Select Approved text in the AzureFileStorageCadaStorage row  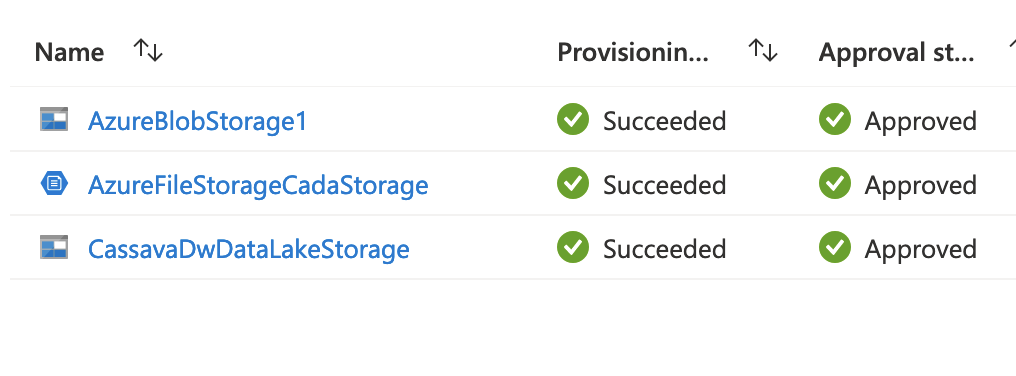pyautogui.click(x=920, y=186)
